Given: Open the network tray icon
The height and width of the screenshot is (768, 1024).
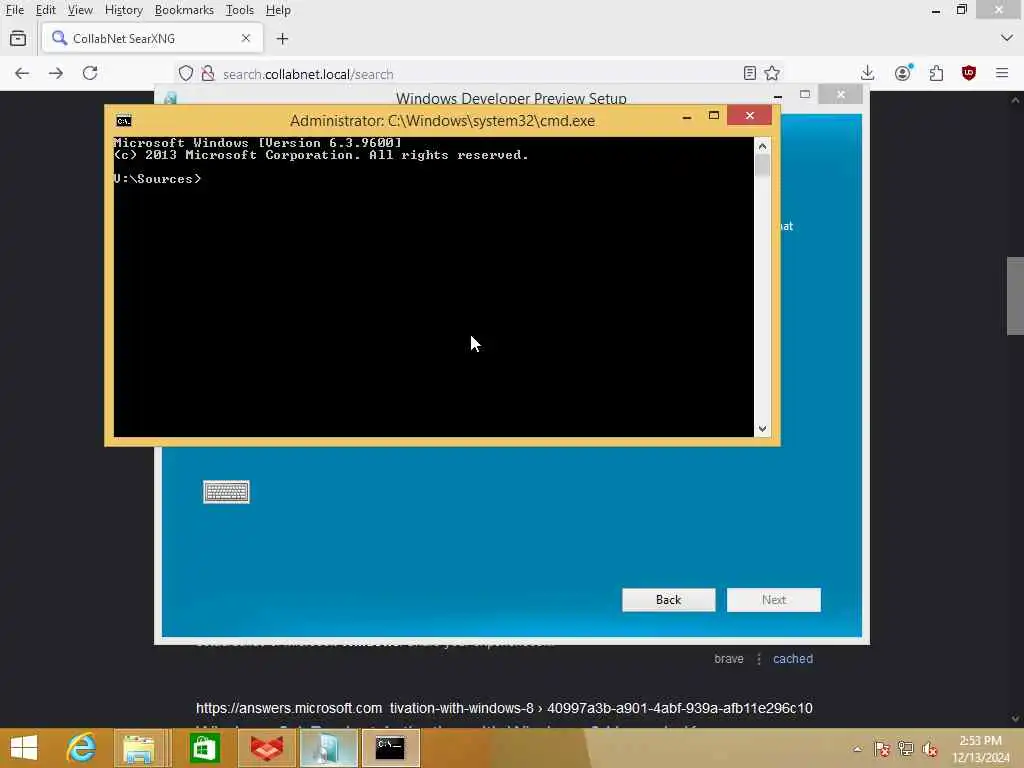Looking at the screenshot, I should (x=905, y=748).
